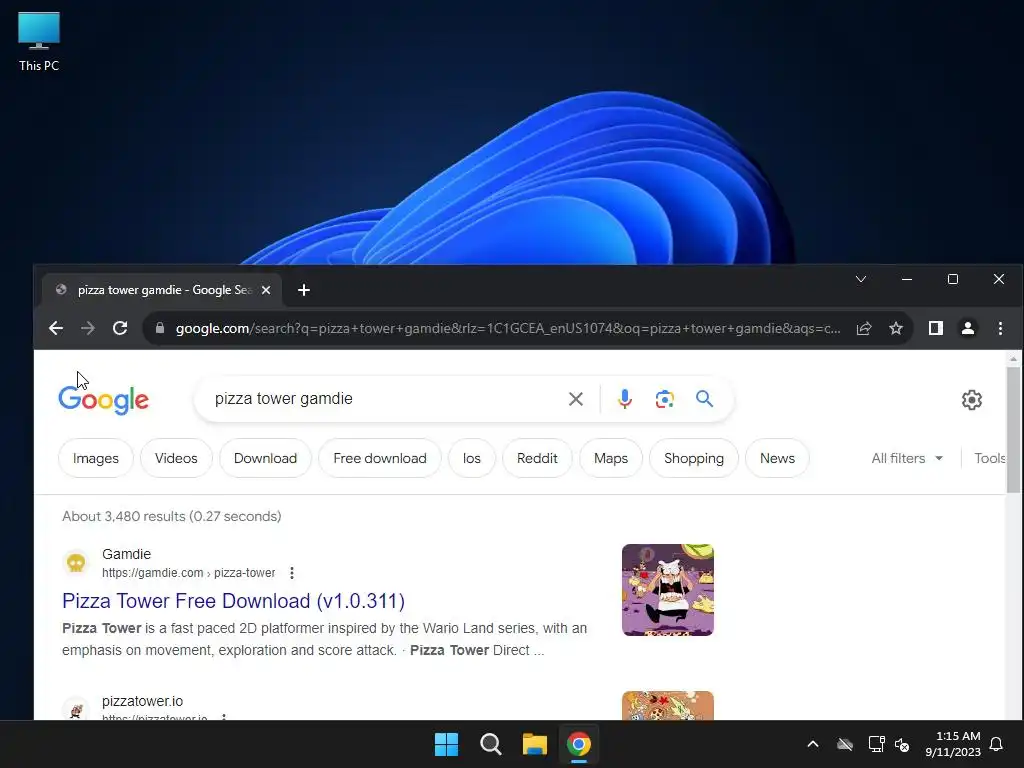Screen dimensions: 1024x768
Task: Click Chrome icon in taskbar
Action: click(x=579, y=744)
